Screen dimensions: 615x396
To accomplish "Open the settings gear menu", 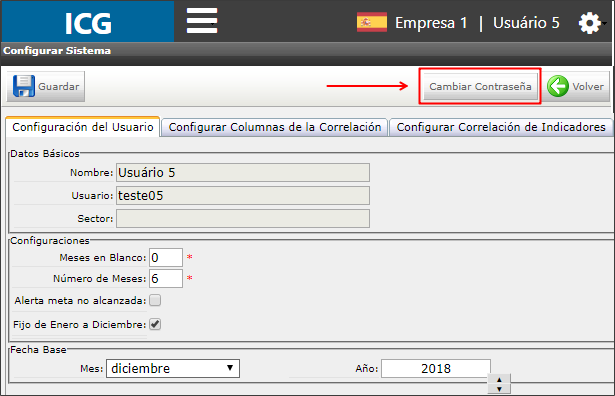I will pyautogui.click(x=590, y=23).
